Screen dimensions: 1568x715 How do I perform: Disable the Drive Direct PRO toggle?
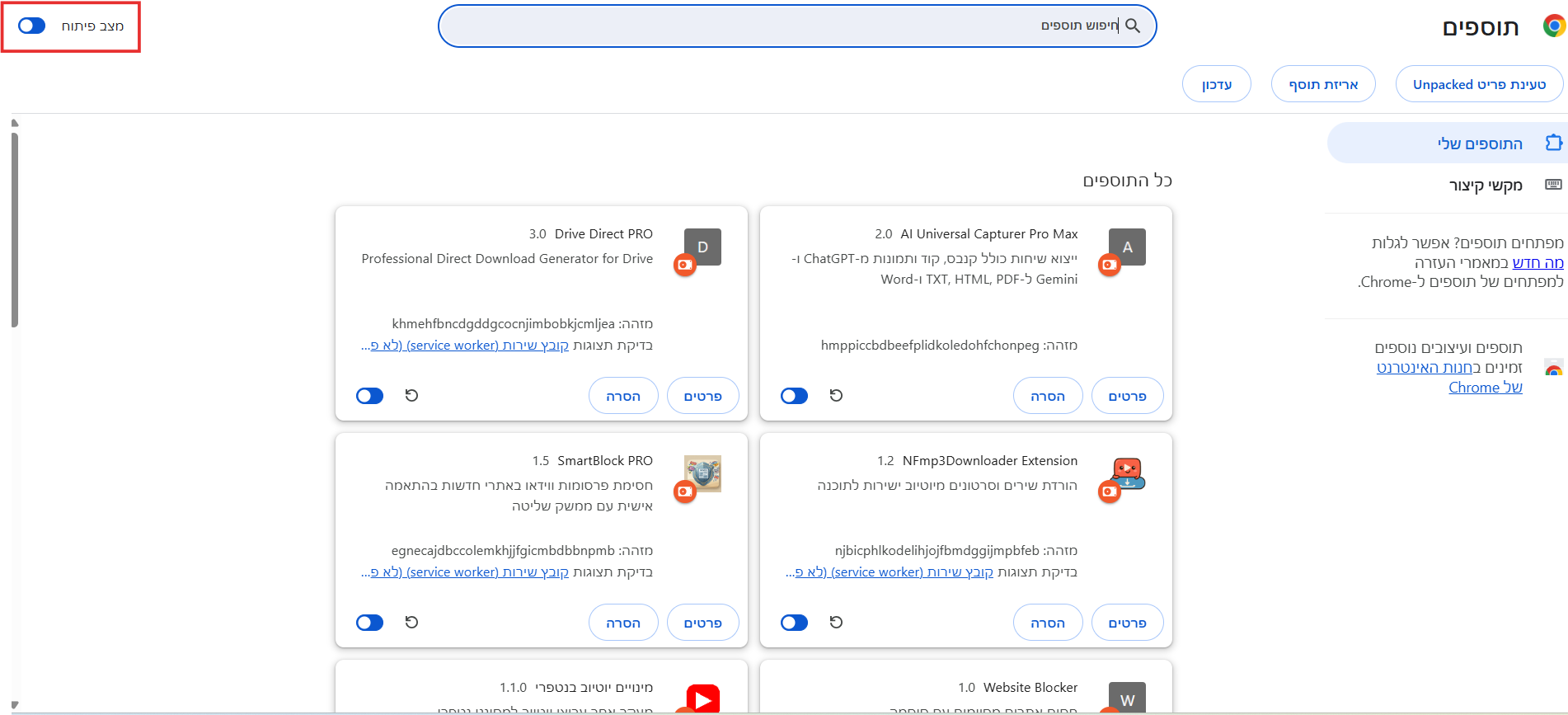pyautogui.click(x=370, y=396)
